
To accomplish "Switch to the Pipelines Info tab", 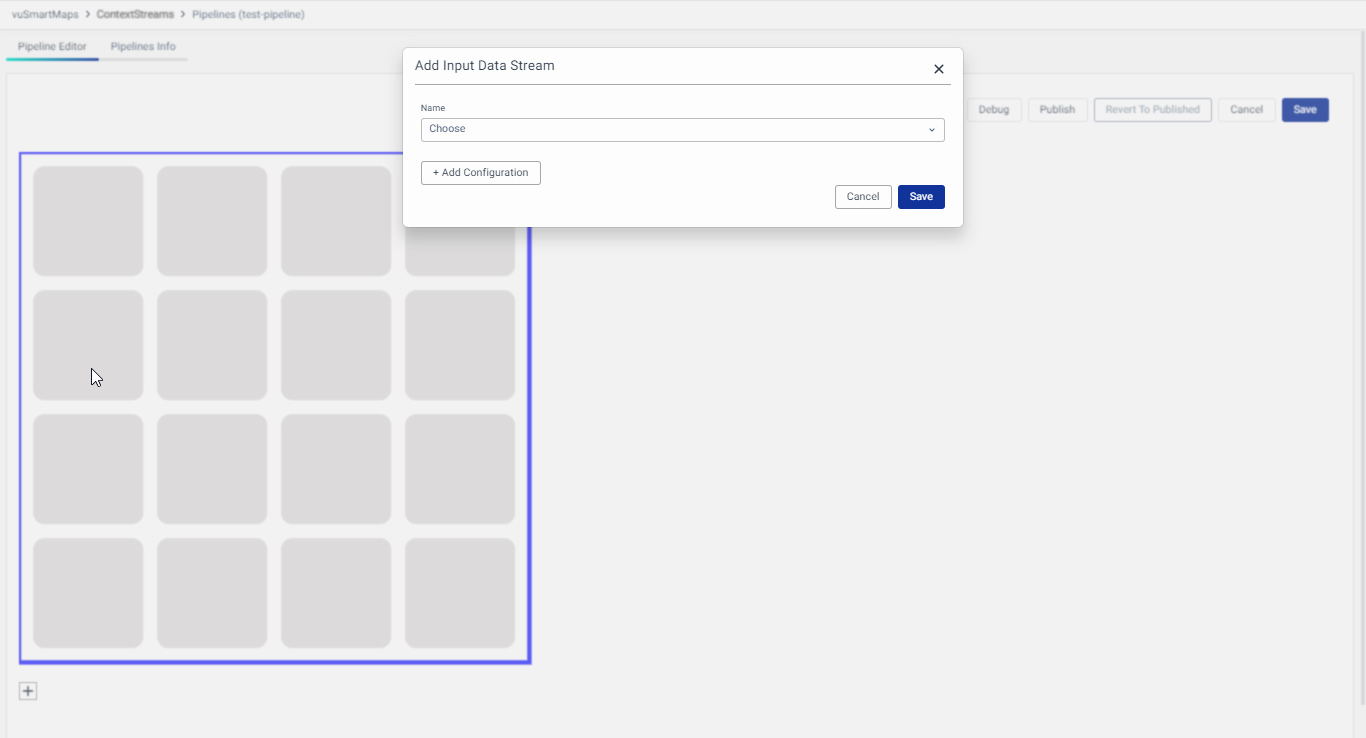I will pyautogui.click(x=143, y=47).
